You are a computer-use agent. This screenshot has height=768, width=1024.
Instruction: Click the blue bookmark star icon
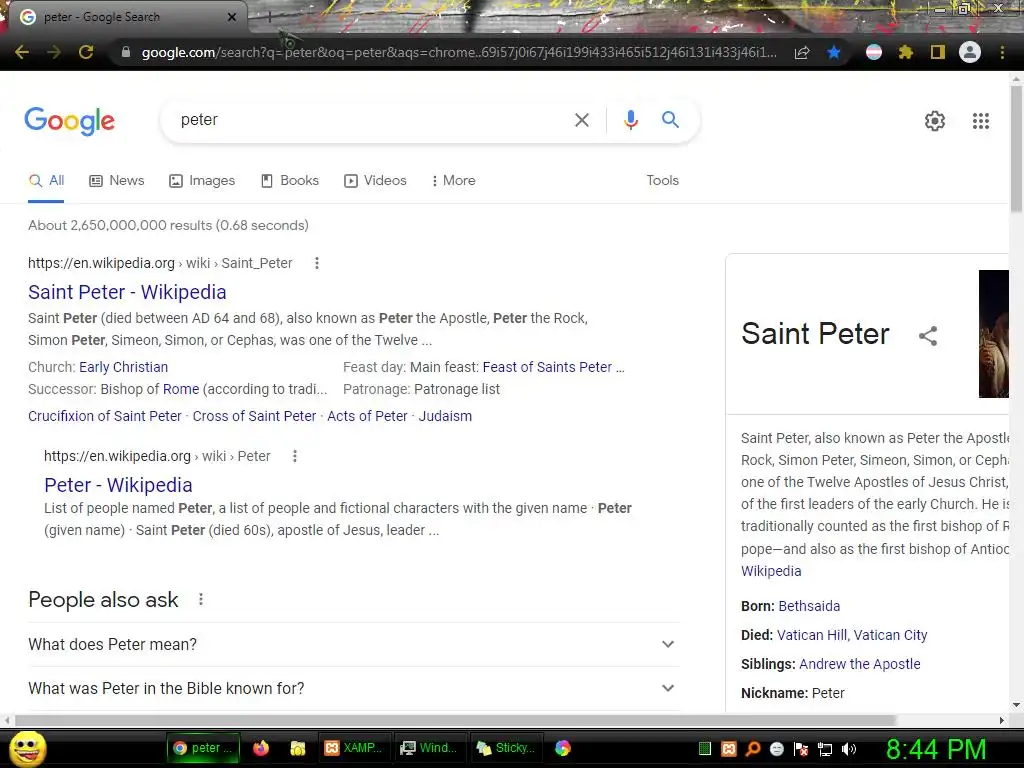click(833, 52)
